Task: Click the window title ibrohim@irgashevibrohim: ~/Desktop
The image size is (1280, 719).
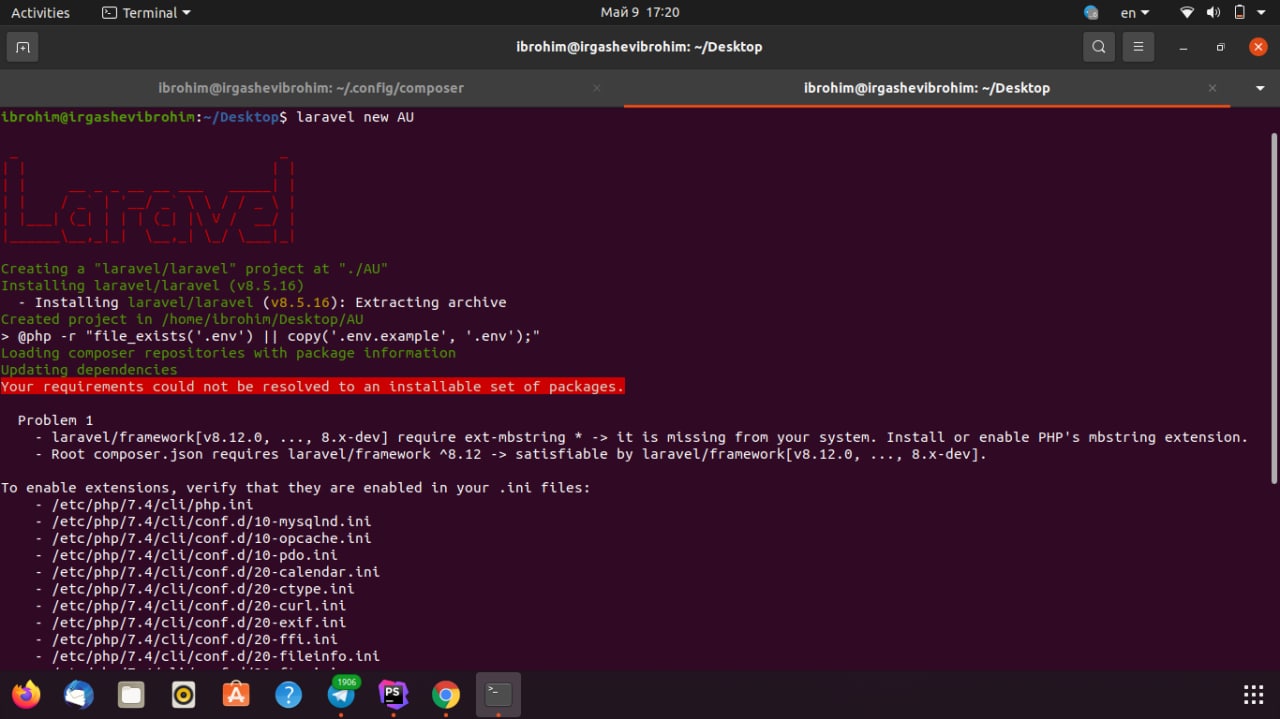Action: tap(639, 47)
